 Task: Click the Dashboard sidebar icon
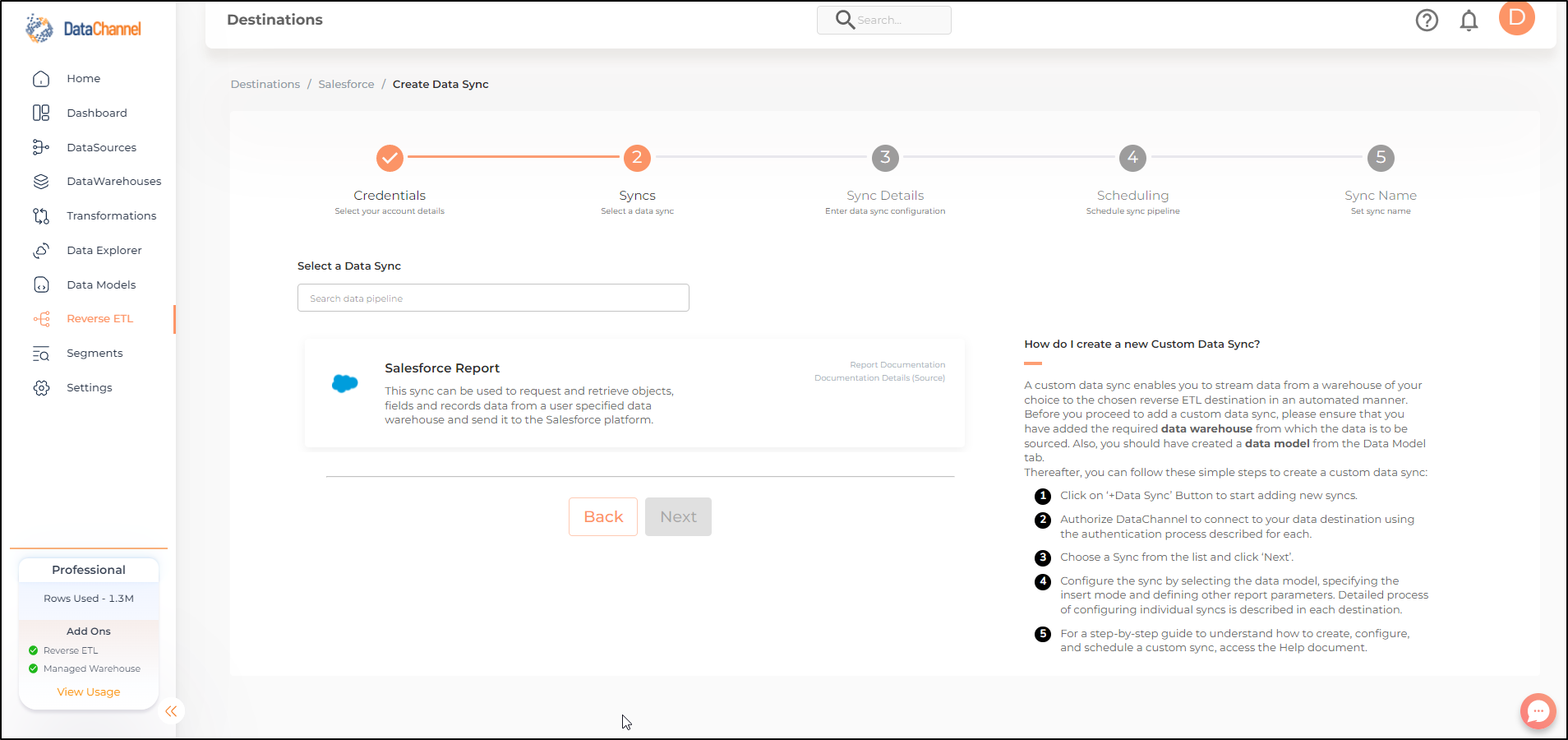pyautogui.click(x=41, y=113)
